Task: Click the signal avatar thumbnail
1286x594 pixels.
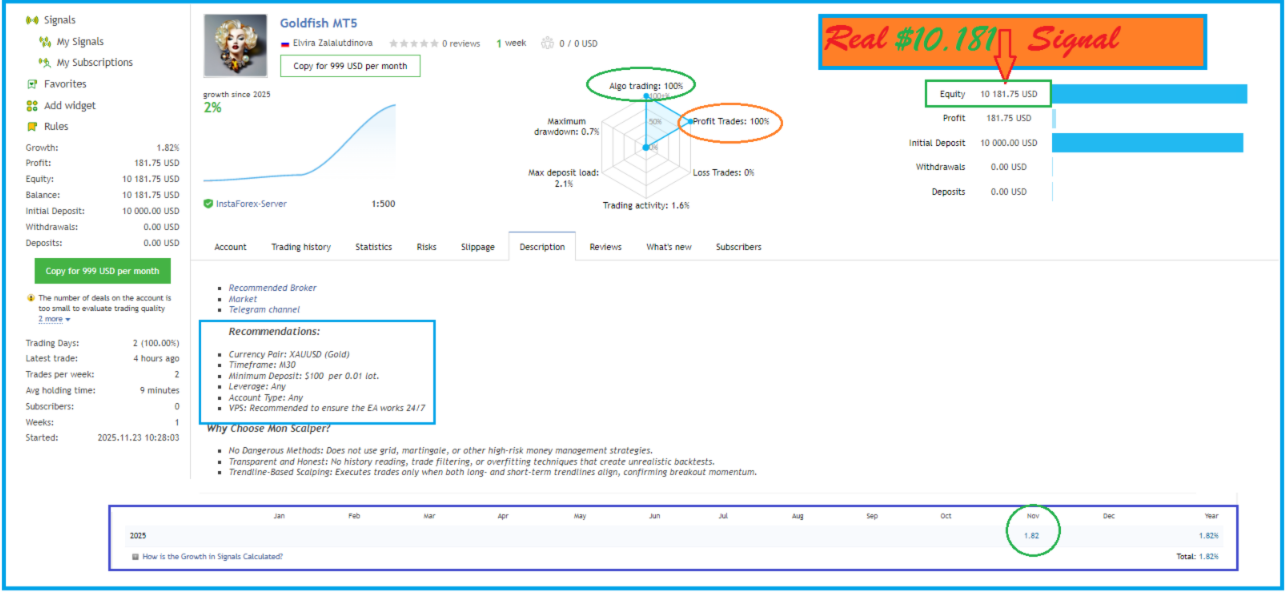Action: click(x=235, y=46)
